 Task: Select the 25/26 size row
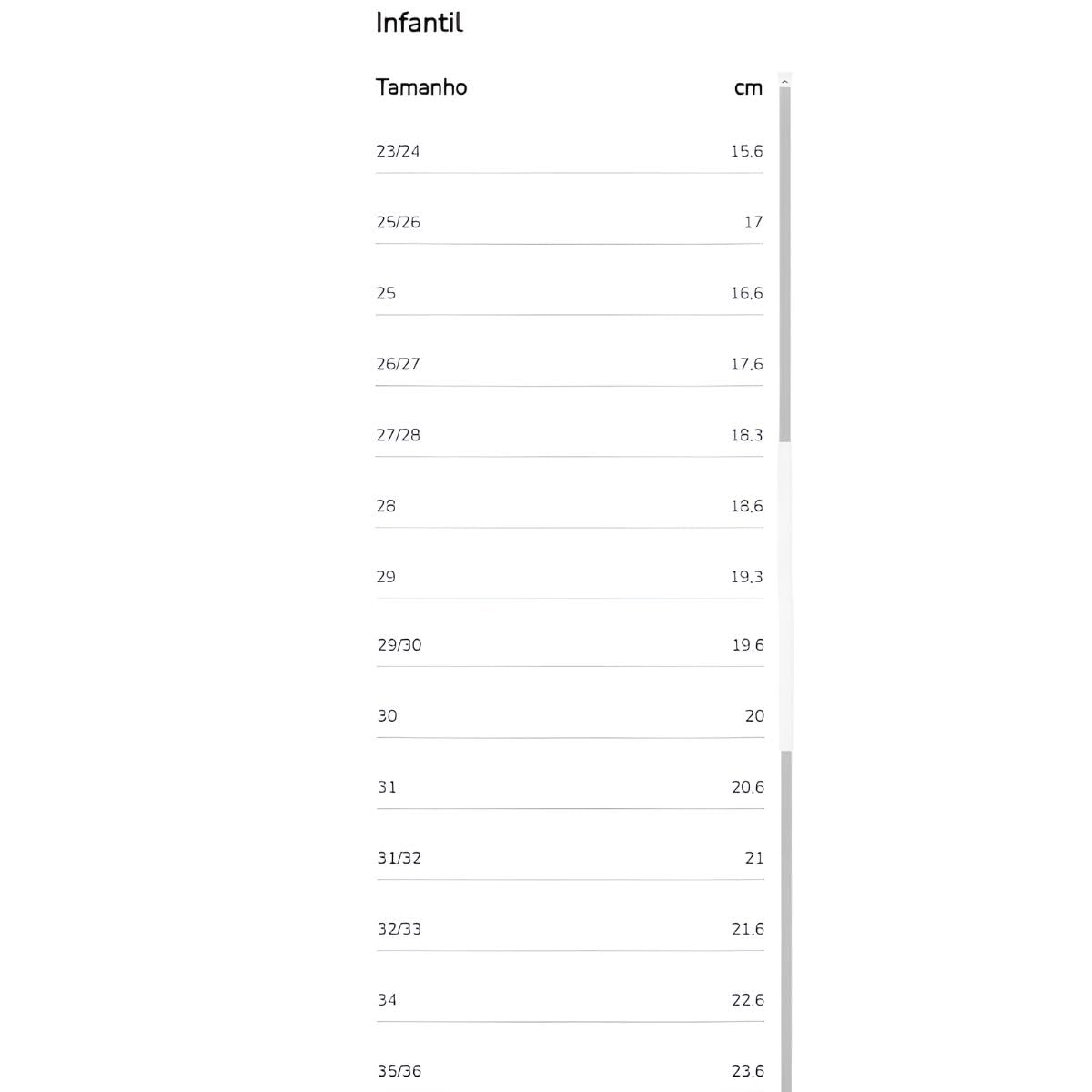pyautogui.click(x=398, y=222)
